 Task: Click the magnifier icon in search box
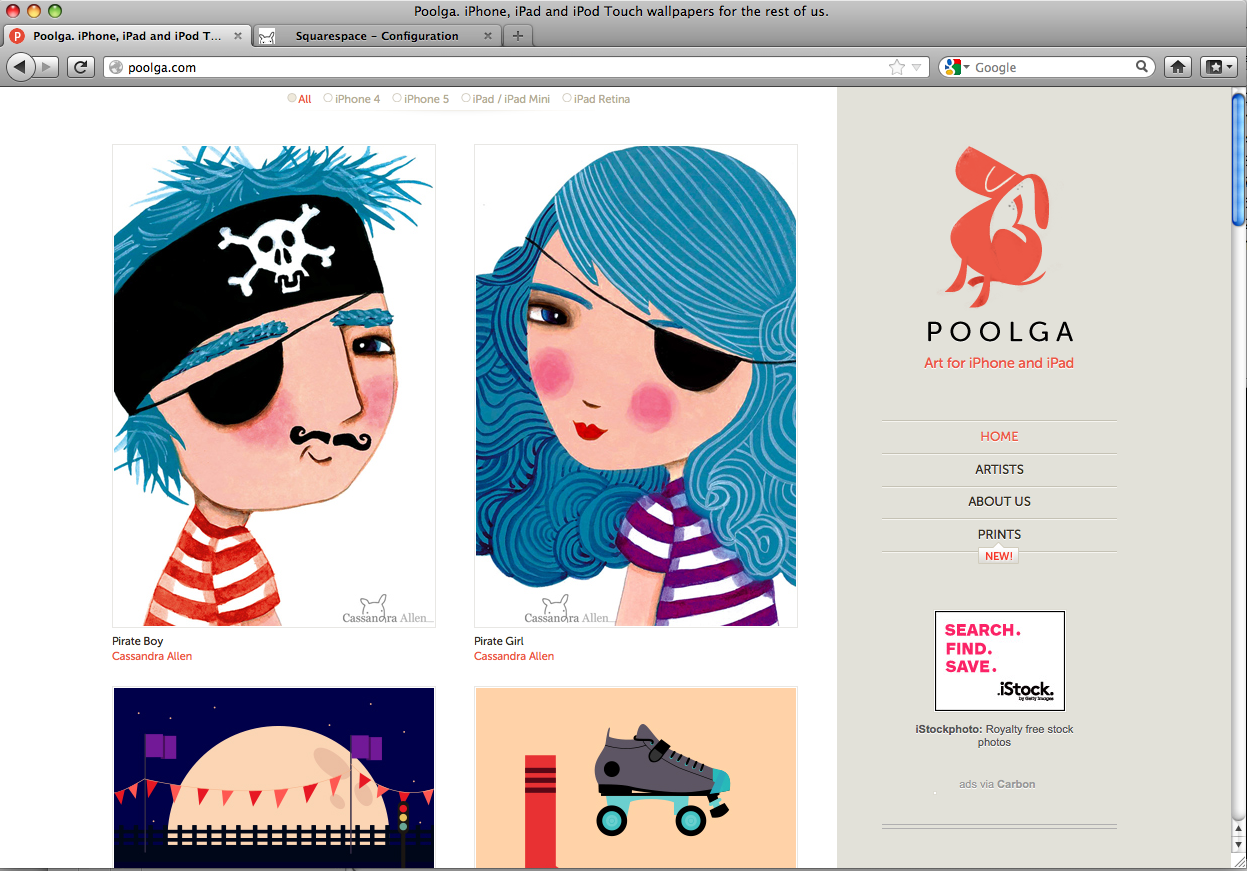pos(1142,67)
